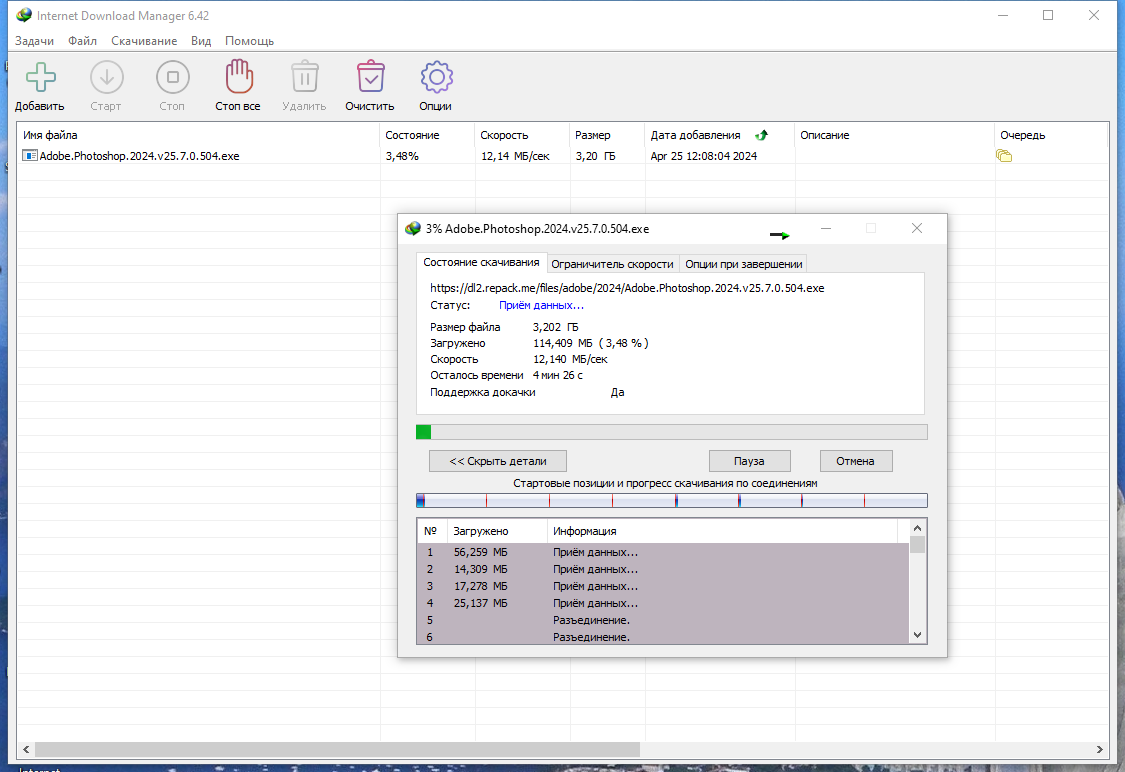Open the Скачивание menu
The height and width of the screenshot is (772, 1125).
point(143,41)
